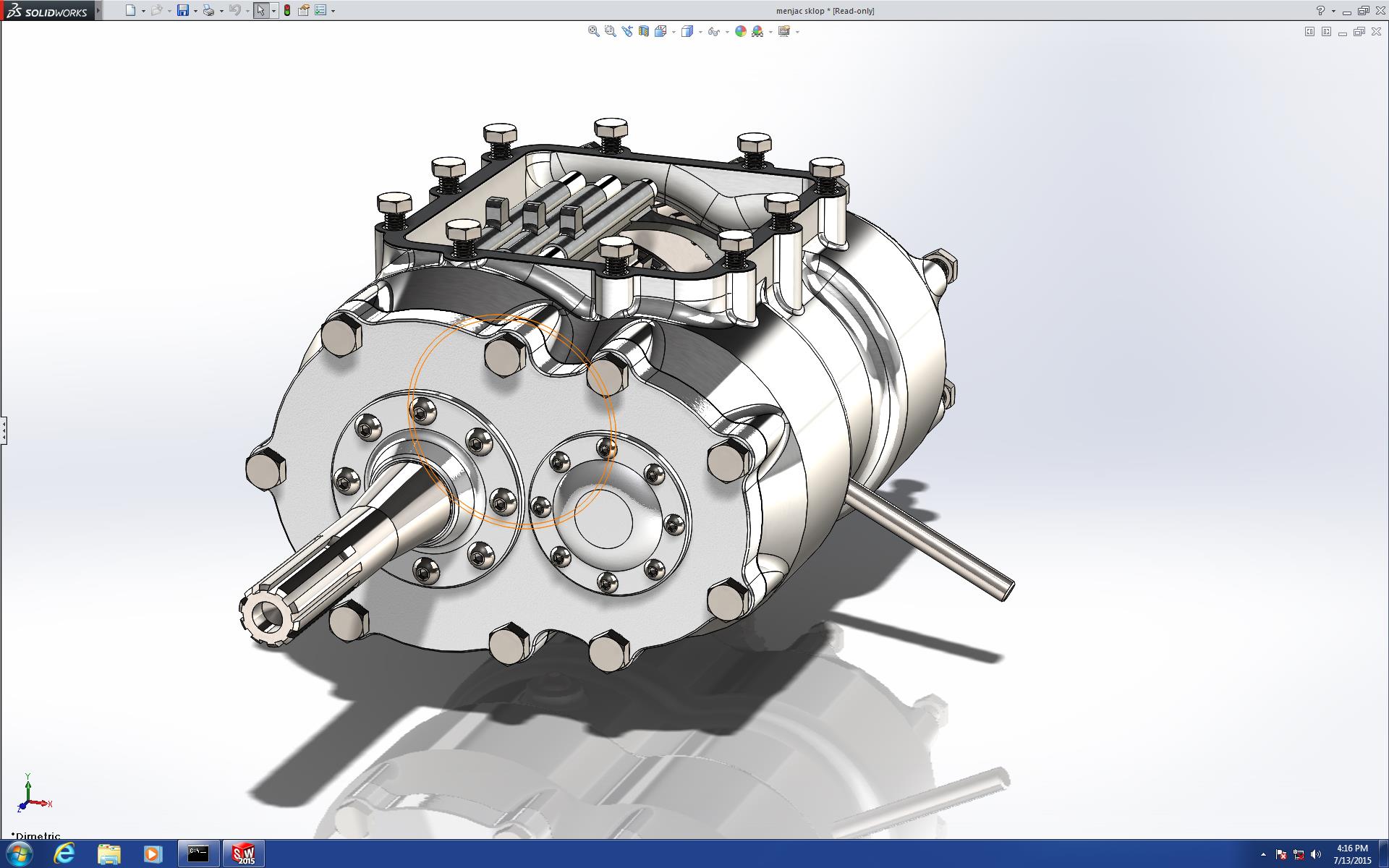Open File Properties icon

tap(304, 10)
